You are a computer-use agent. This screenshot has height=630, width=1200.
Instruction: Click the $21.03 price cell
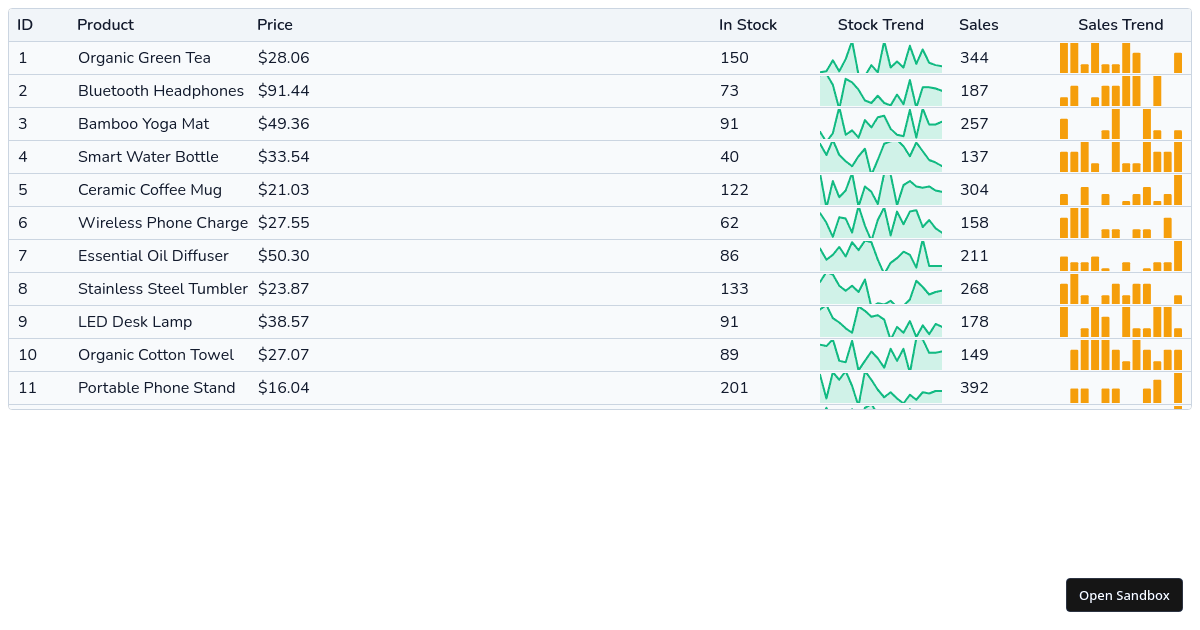[284, 190]
